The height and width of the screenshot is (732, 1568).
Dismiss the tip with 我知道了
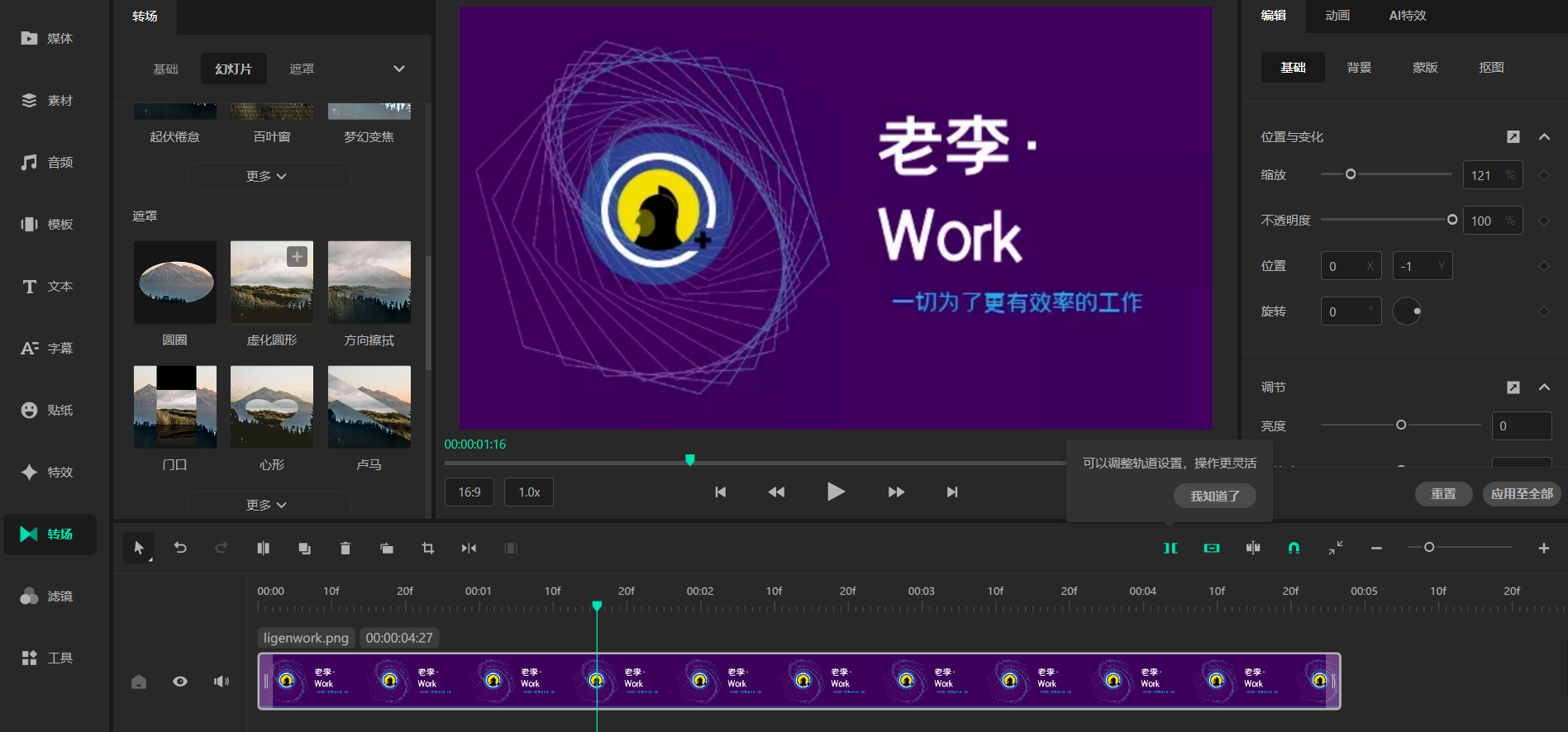[x=1215, y=496]
